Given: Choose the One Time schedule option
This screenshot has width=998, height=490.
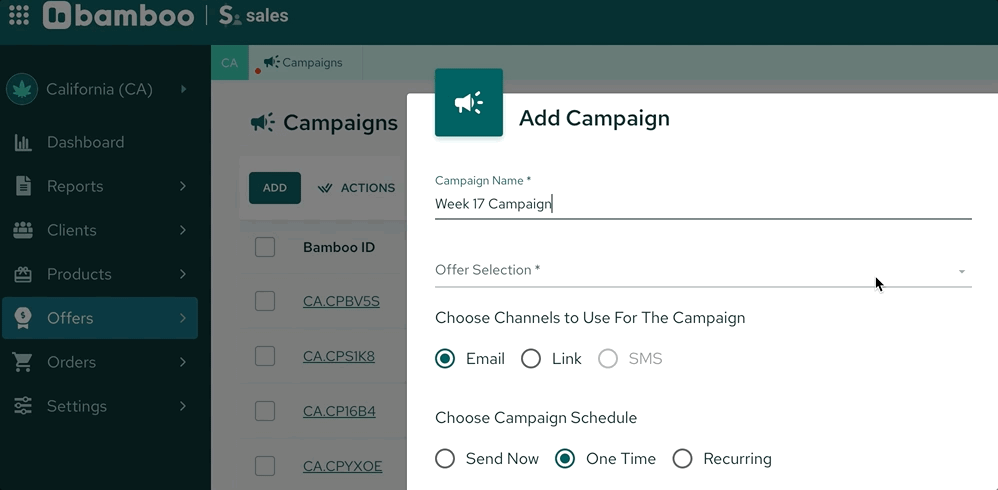Looking at the screenshot, I should click(565, 459).
